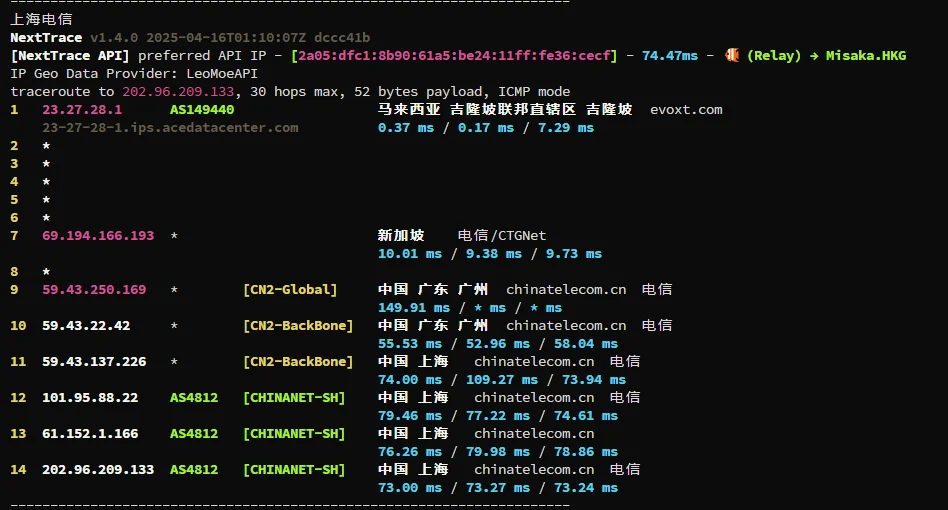Select hop 12 latency 79.46 ms
Screen dimensions: 948x510
click(410, 416)
